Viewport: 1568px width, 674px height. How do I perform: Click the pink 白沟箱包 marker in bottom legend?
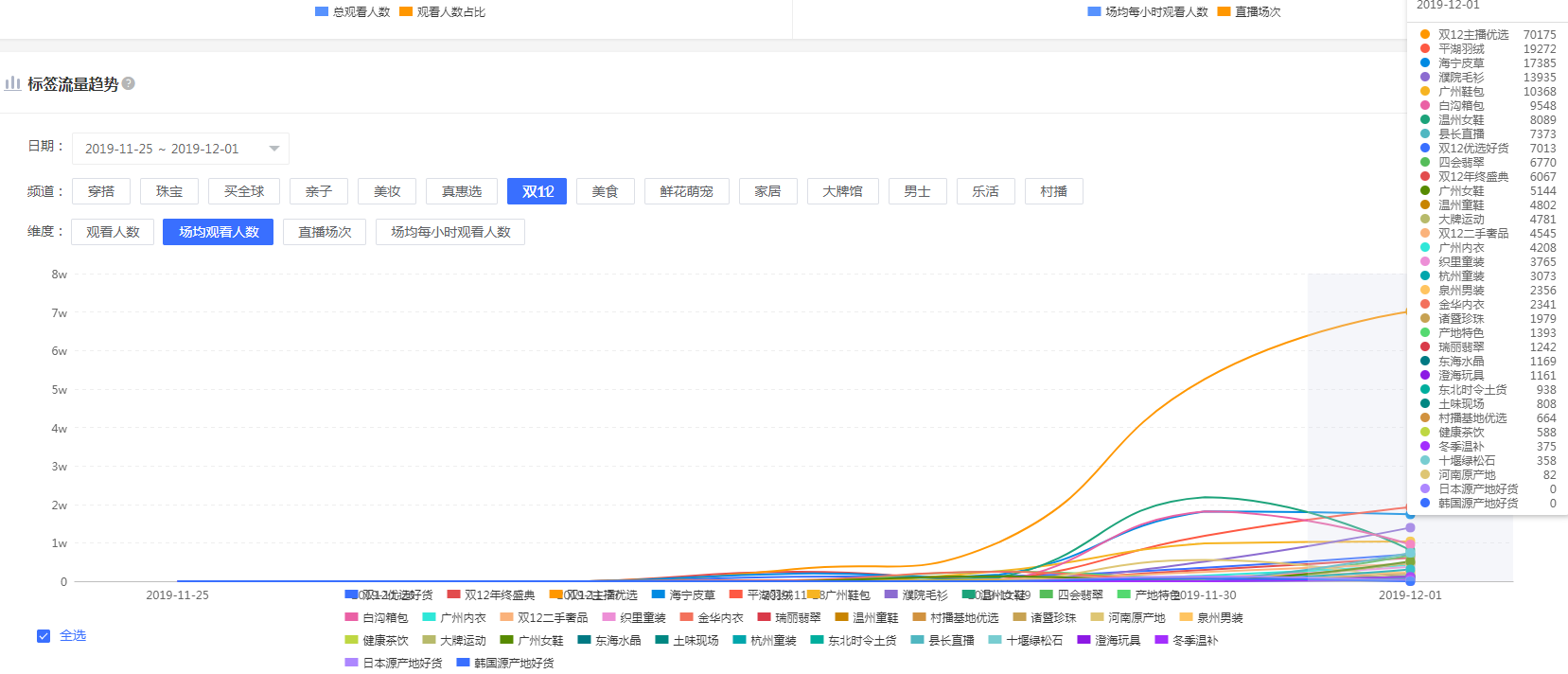tap(352, 617)
